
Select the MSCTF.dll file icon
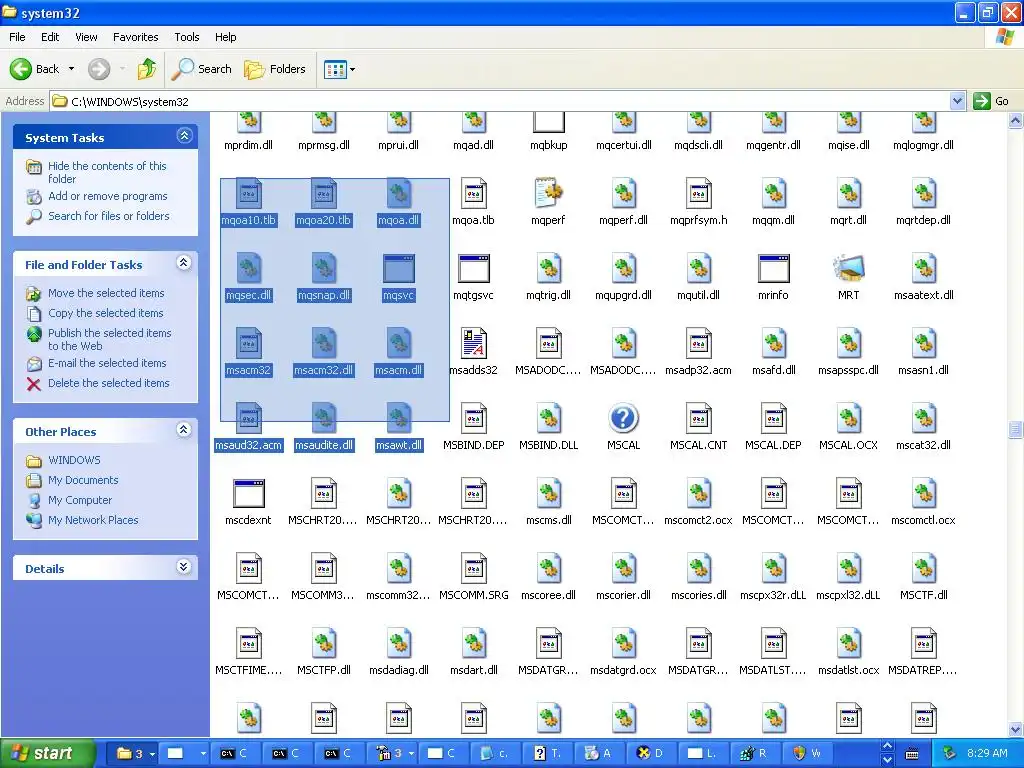[x=923, y=569]
